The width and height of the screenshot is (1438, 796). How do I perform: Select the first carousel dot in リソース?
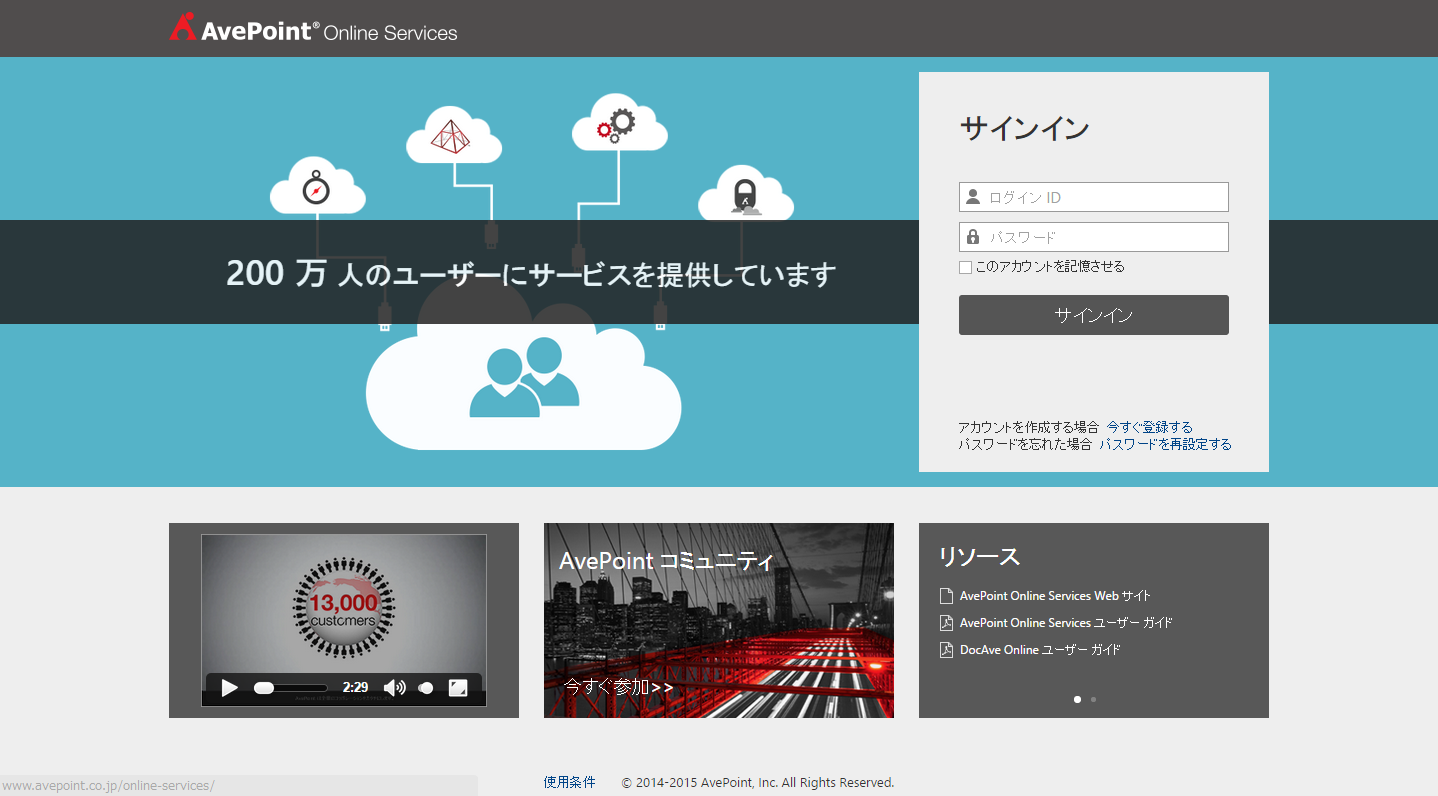pyautogui.click(x=1077, y=700)
